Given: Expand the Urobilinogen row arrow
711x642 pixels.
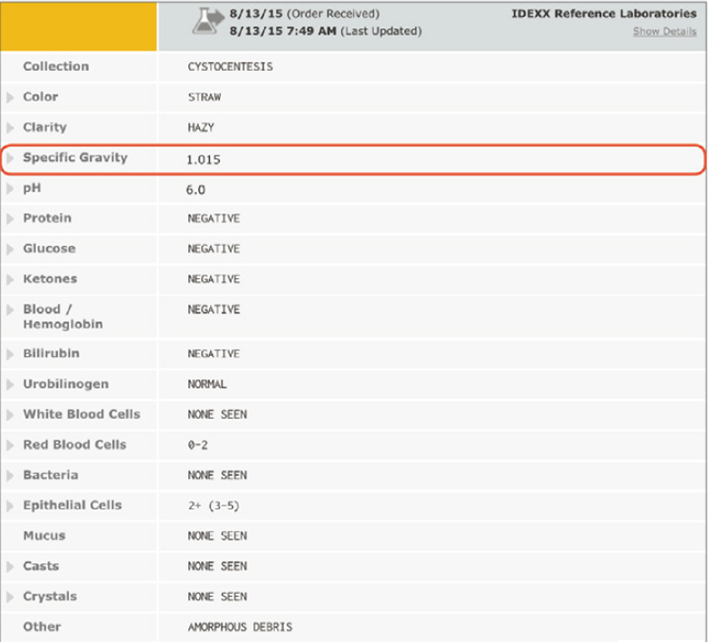Looking at the screenshot, I should 10,384.
